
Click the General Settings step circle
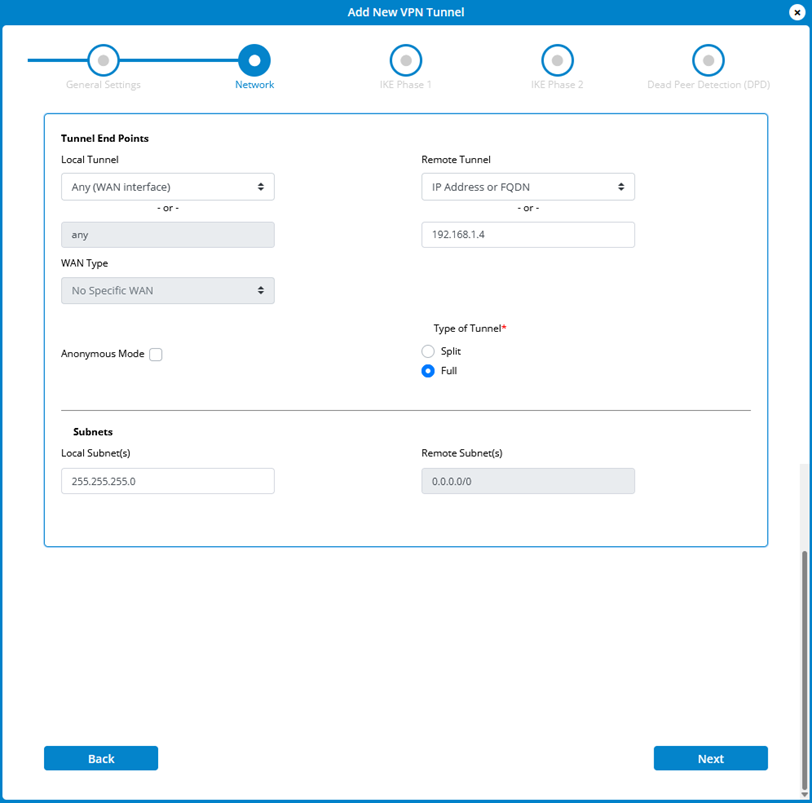[x=103, y=60]
